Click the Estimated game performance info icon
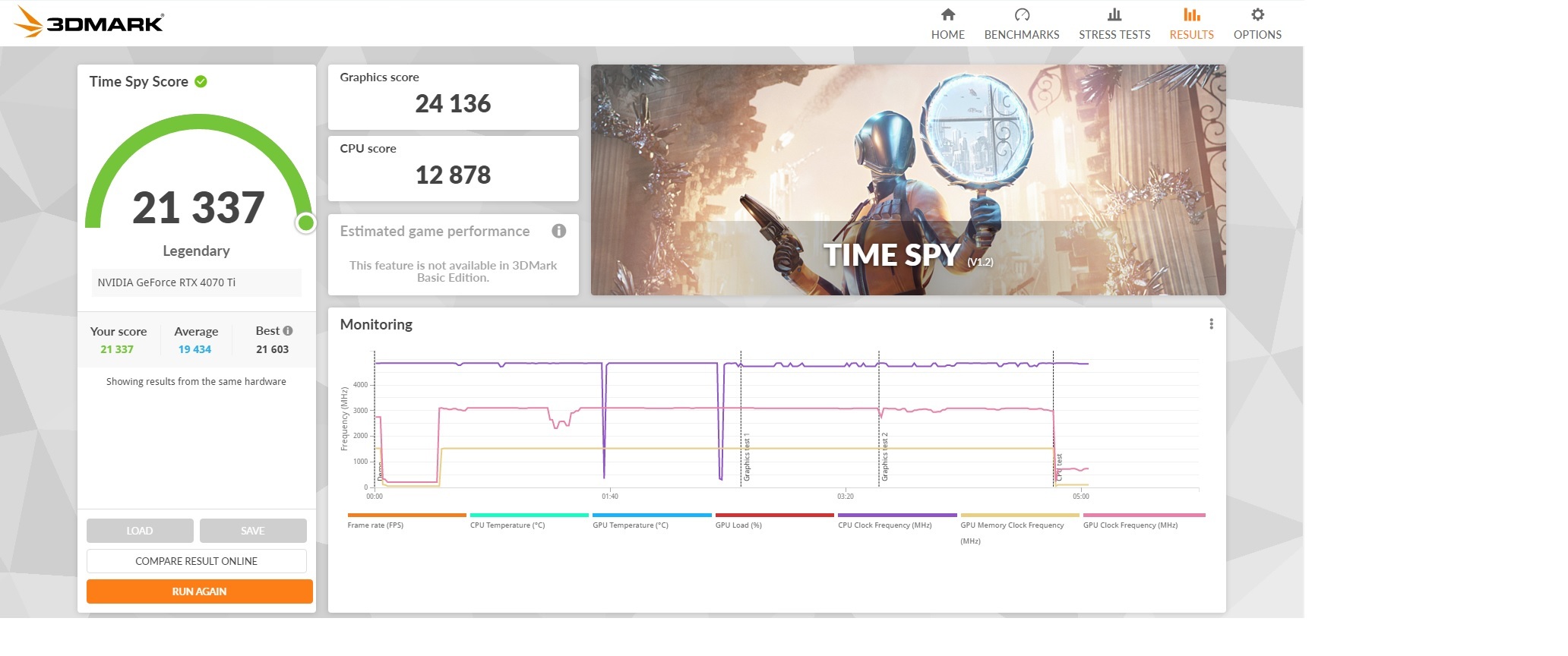1568x656 pixels. [x=559, y=231]
